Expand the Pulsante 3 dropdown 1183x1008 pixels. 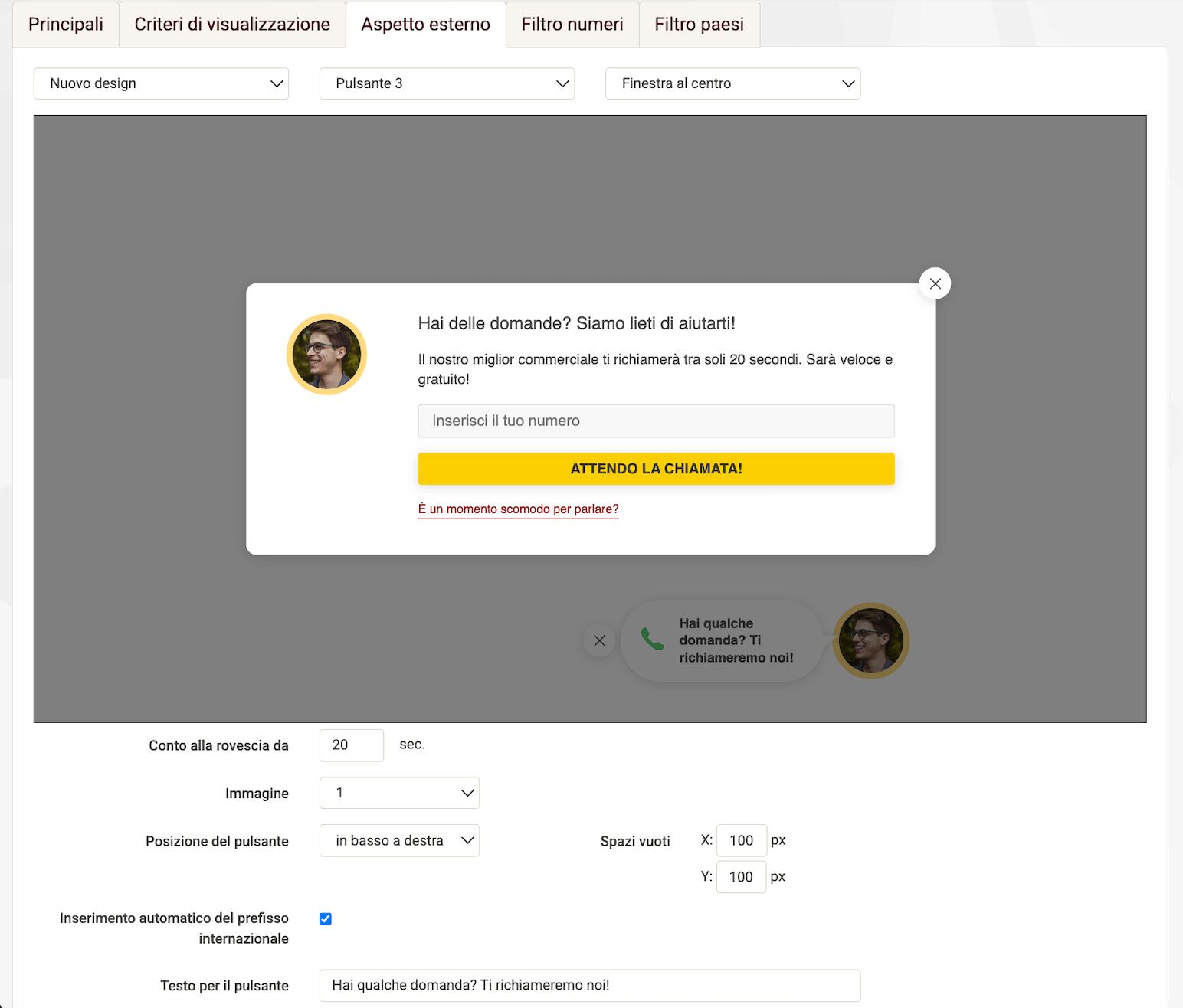pos(447,83)
